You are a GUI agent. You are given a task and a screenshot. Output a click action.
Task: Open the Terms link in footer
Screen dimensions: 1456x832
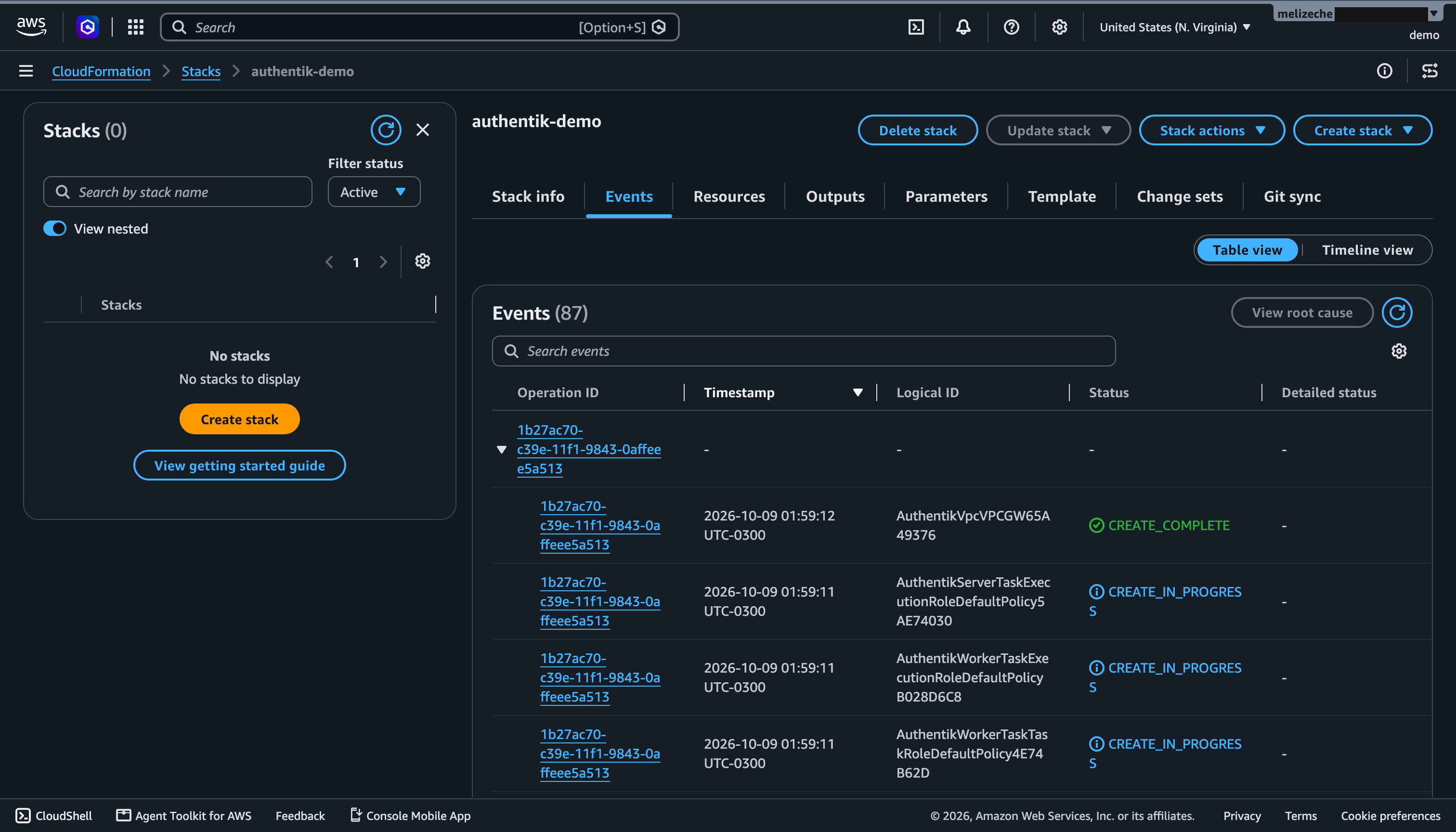pyautogui.click(x=1300, y=816)
